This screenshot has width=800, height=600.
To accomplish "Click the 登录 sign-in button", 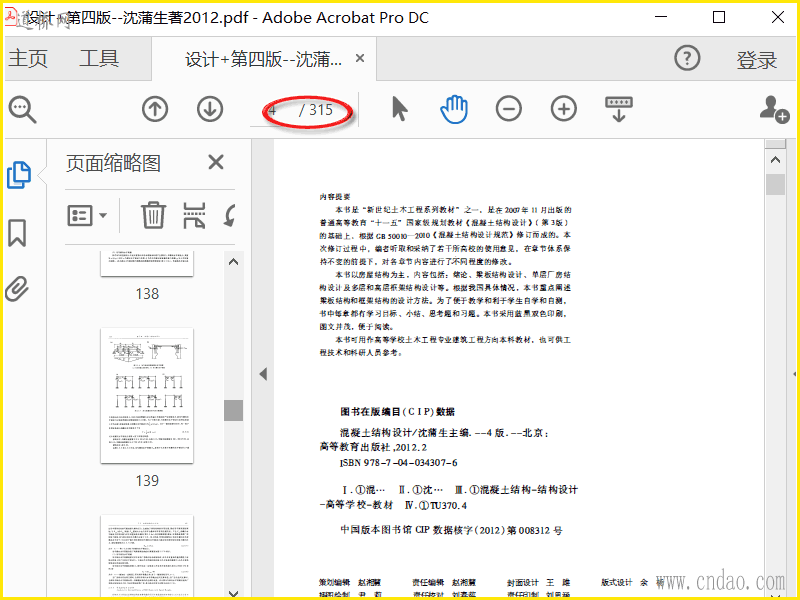I will pyautogui.click(x=756, y=60).
